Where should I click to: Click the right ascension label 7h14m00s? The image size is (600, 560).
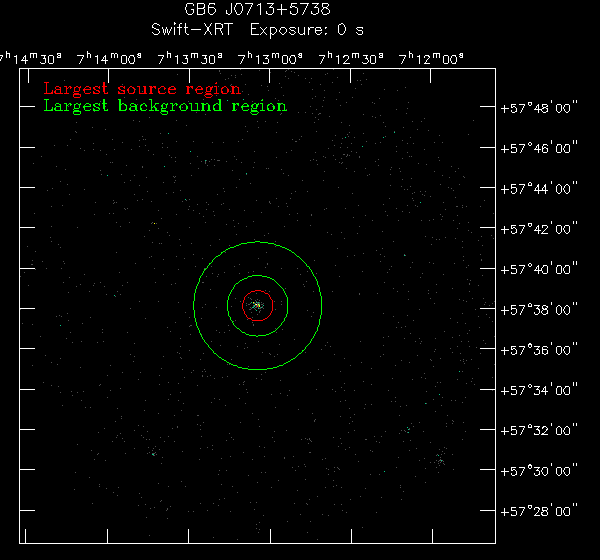[109, 59]
